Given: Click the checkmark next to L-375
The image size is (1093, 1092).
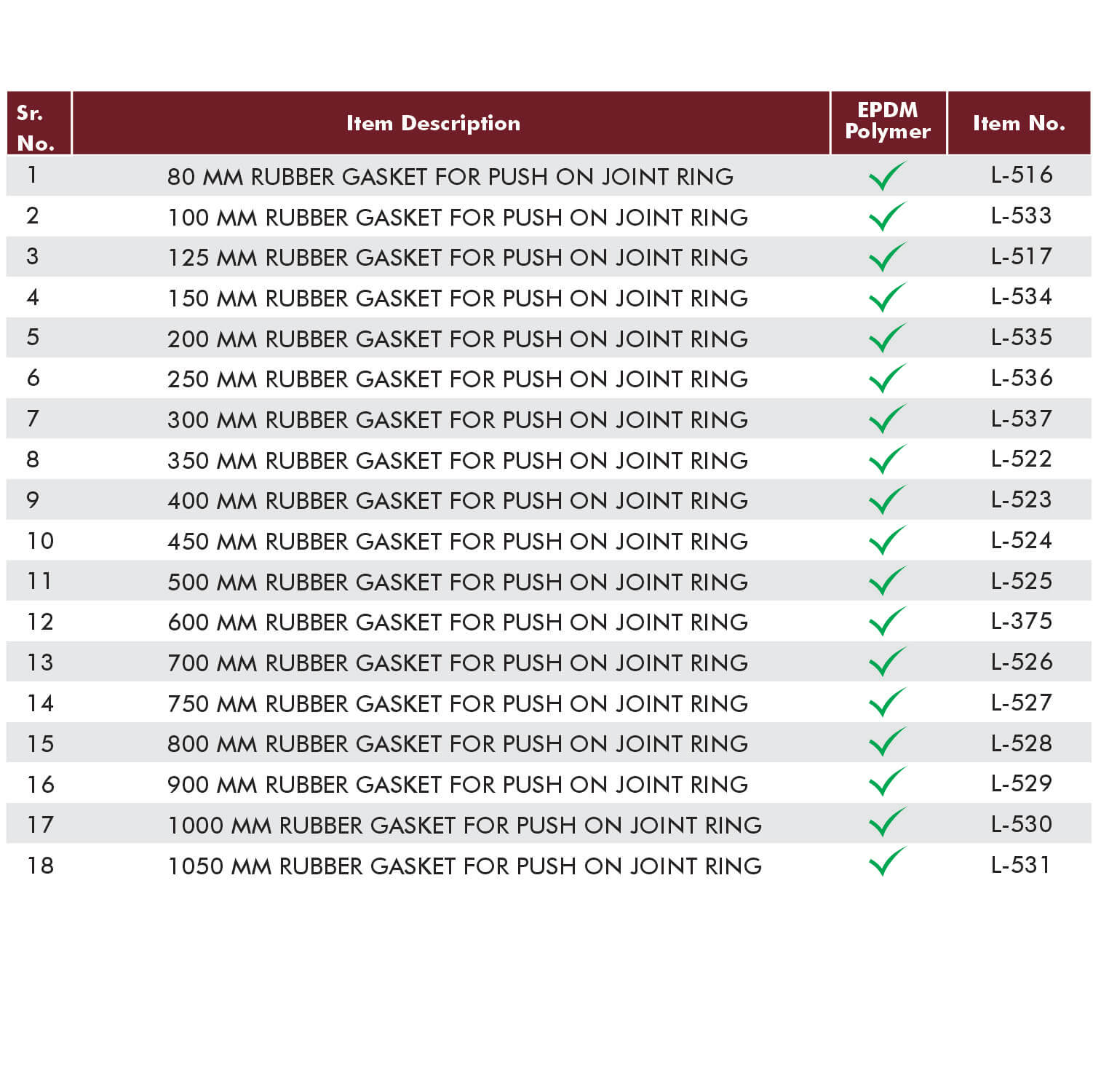Looking at the screenshot, I should click(x=887, y=622).
